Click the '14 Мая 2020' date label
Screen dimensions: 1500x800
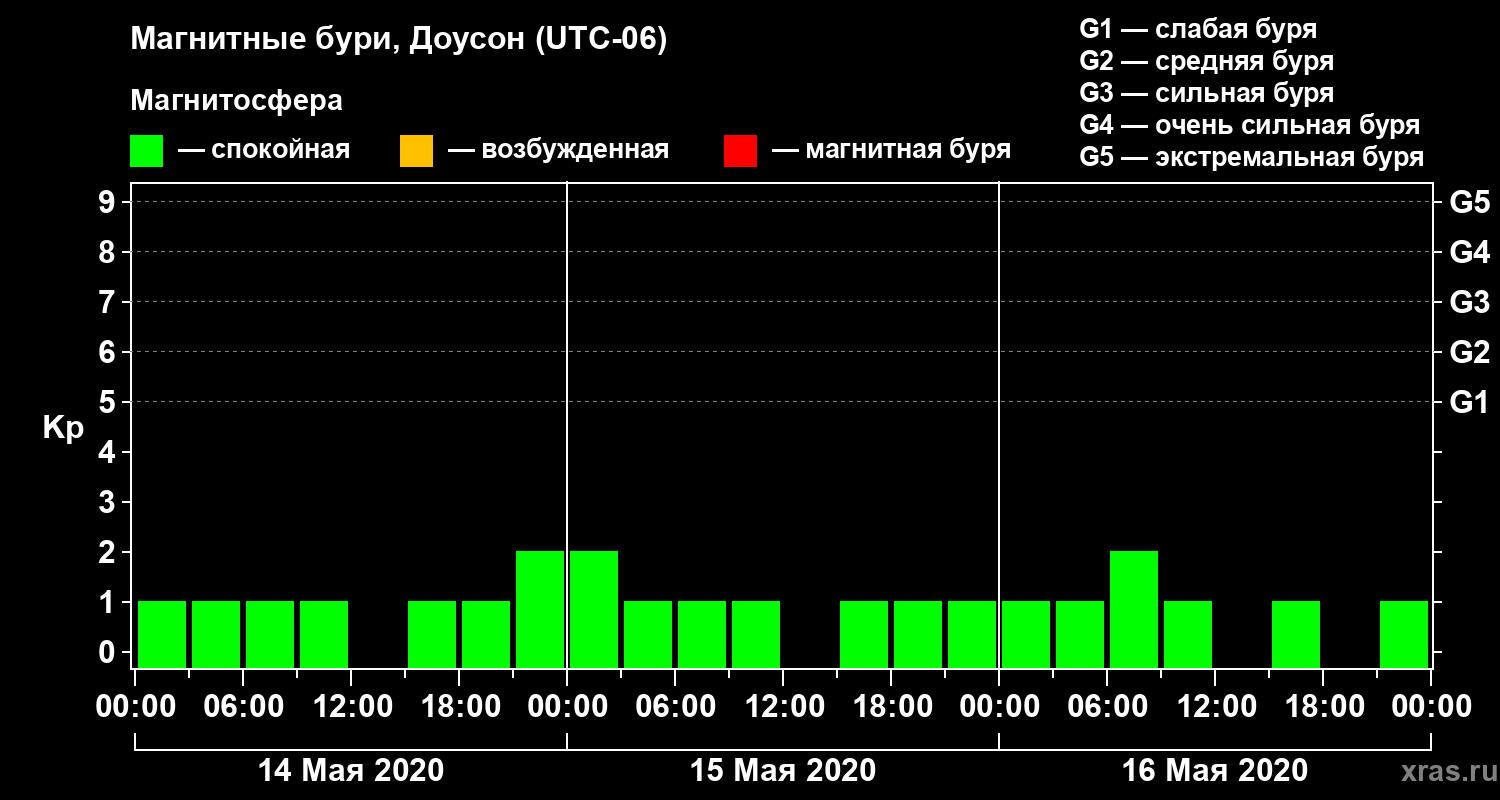coord(351,770)
